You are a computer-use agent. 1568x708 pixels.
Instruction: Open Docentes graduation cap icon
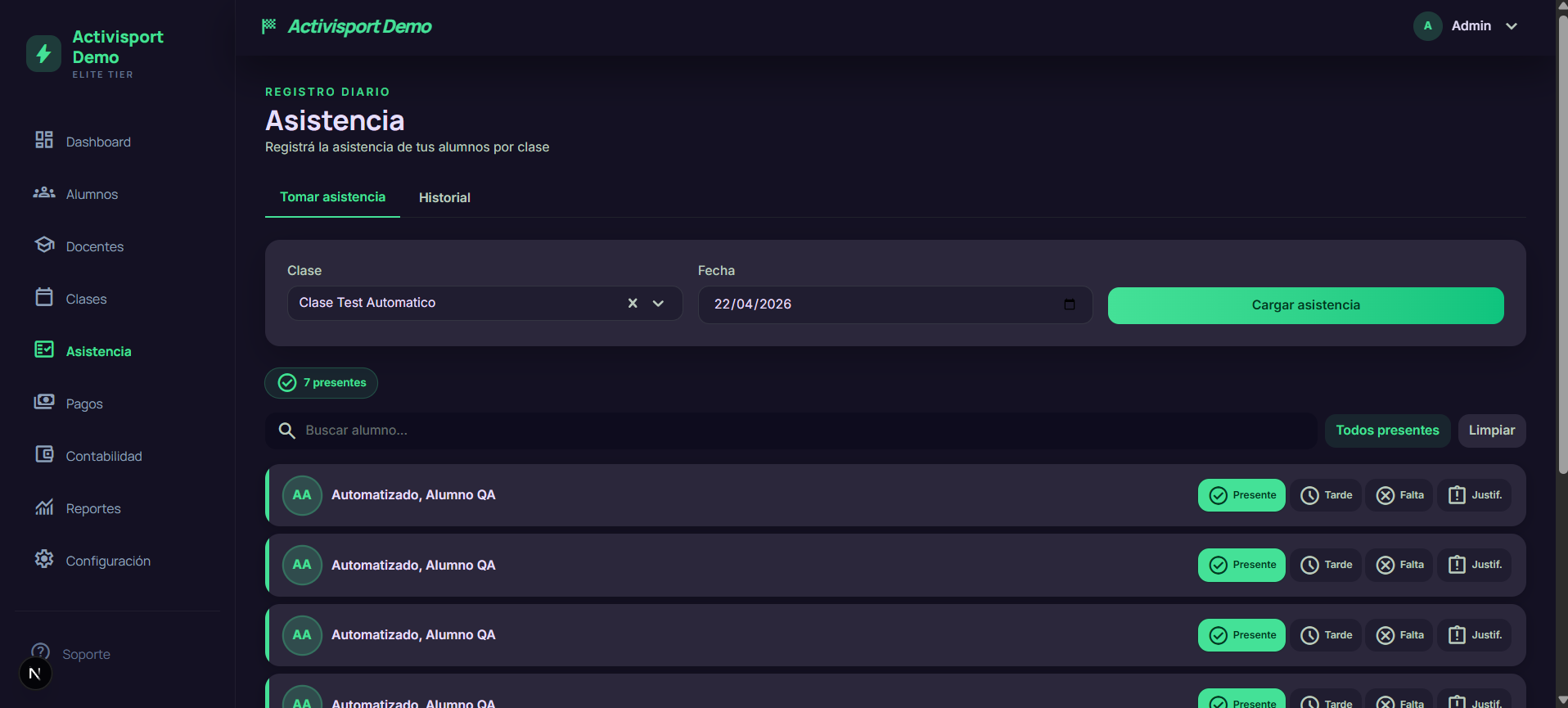click(44, 245)
